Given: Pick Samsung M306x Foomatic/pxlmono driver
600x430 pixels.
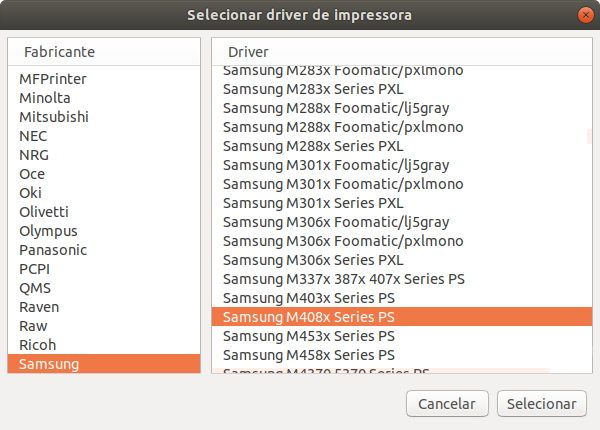Looking at the screenshot, I should (x=343, y=241).
